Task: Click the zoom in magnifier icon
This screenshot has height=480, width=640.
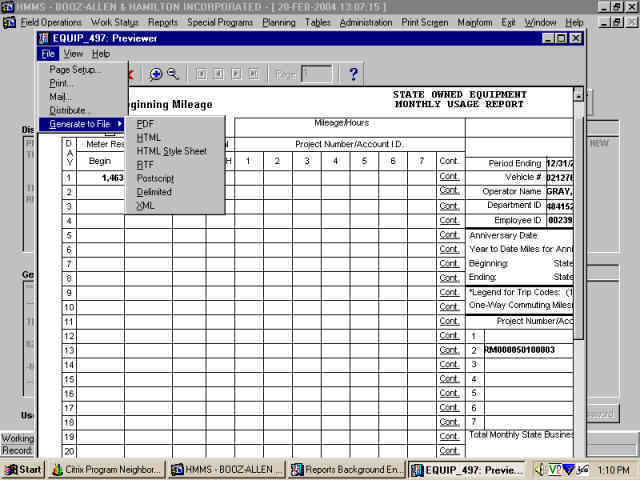Action: pyautogui.click(x=156, y=74)
